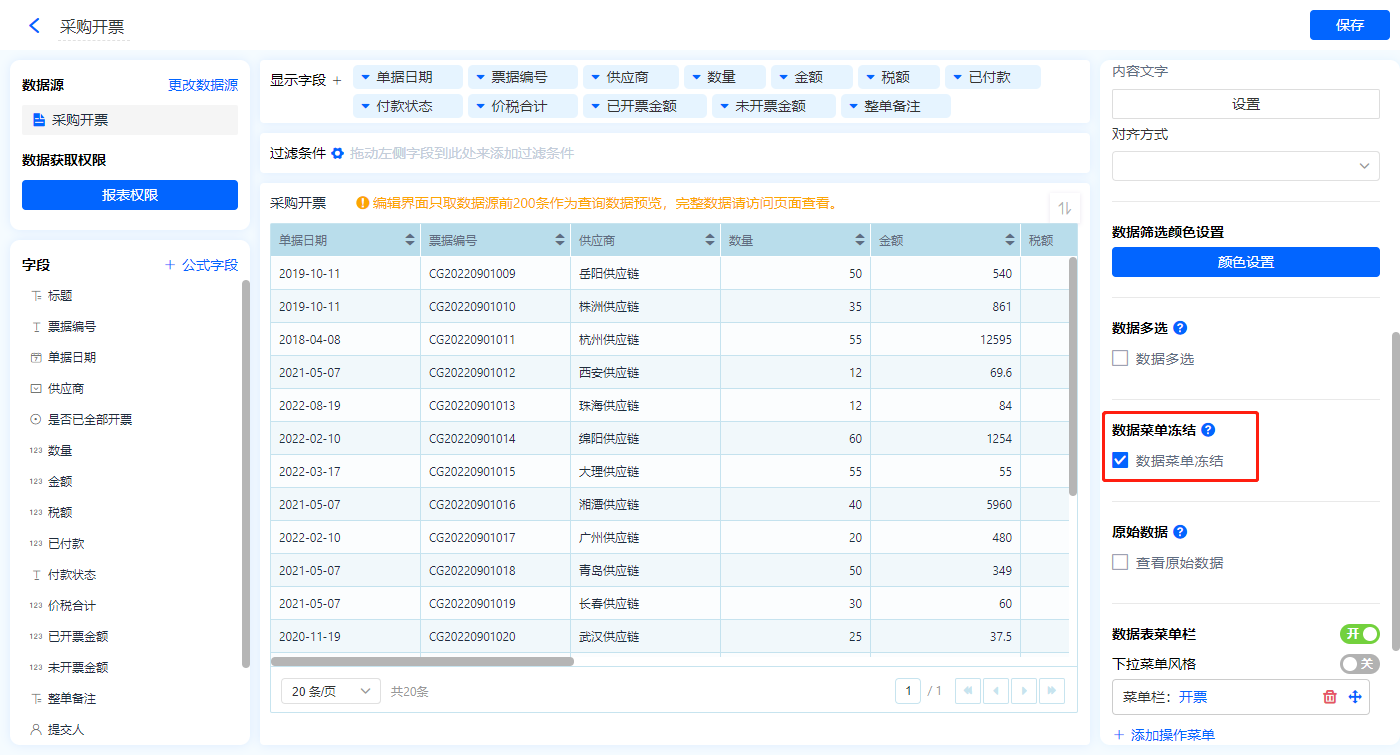Click the 报表权限 button
Screen dimensions: 1400x755
(130, 195)
